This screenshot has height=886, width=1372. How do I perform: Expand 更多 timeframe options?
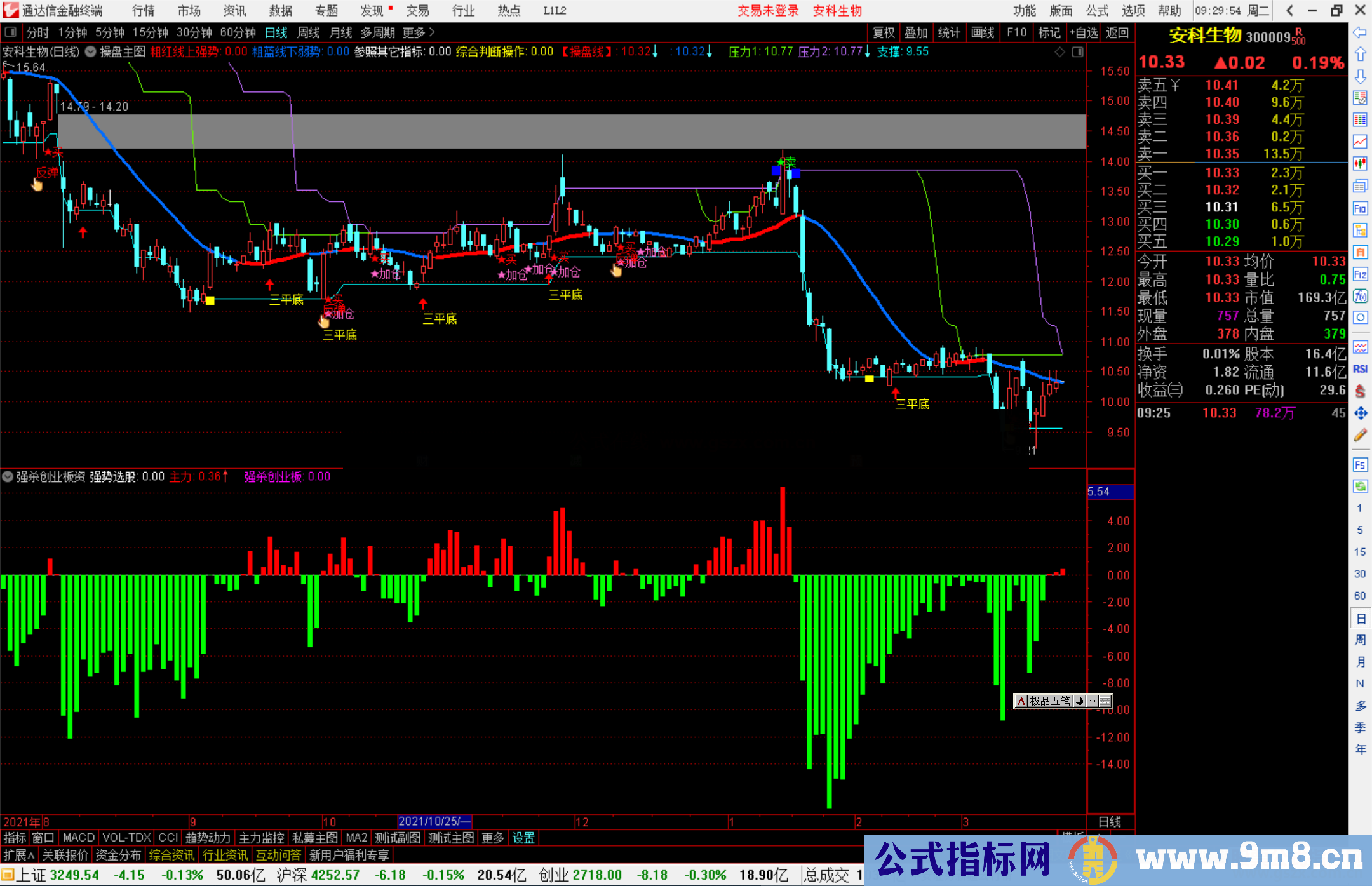418,32
